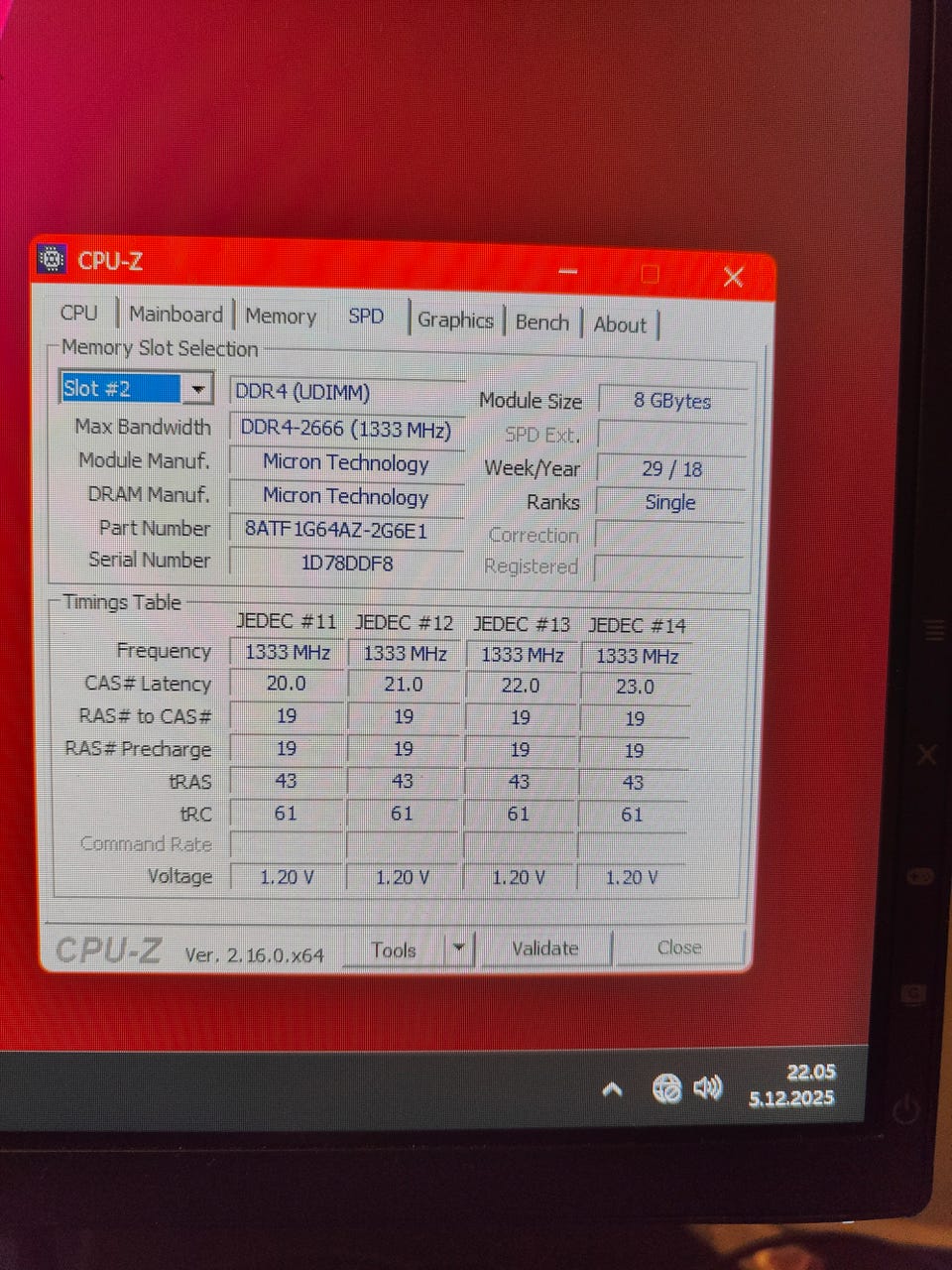The image size is (952, 1270).
Task: Click the Close button at bottom
Action: 679,948
